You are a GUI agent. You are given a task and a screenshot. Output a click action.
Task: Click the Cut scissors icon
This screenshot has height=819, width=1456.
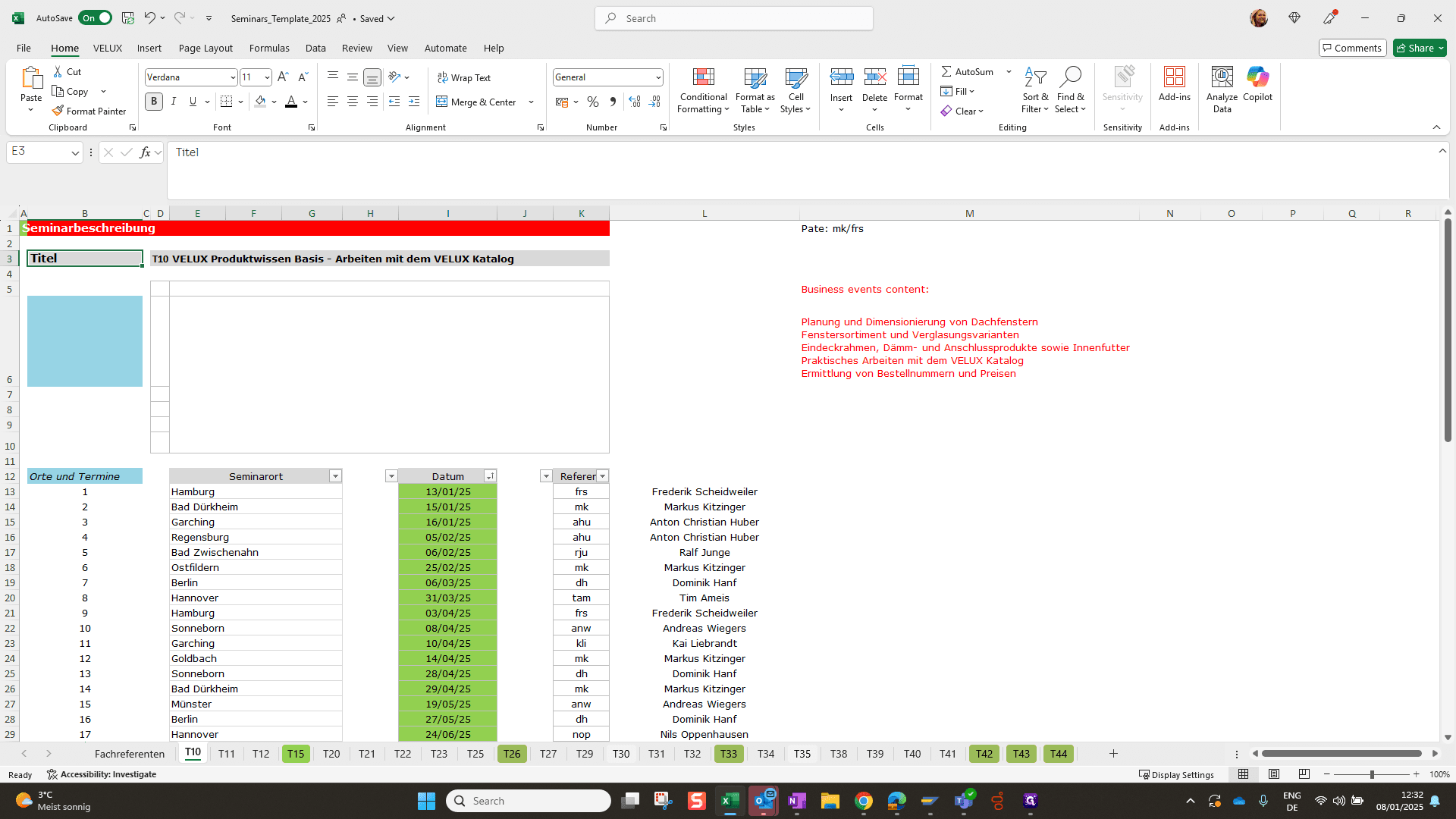pyautogui.click(x=58, y=71)
